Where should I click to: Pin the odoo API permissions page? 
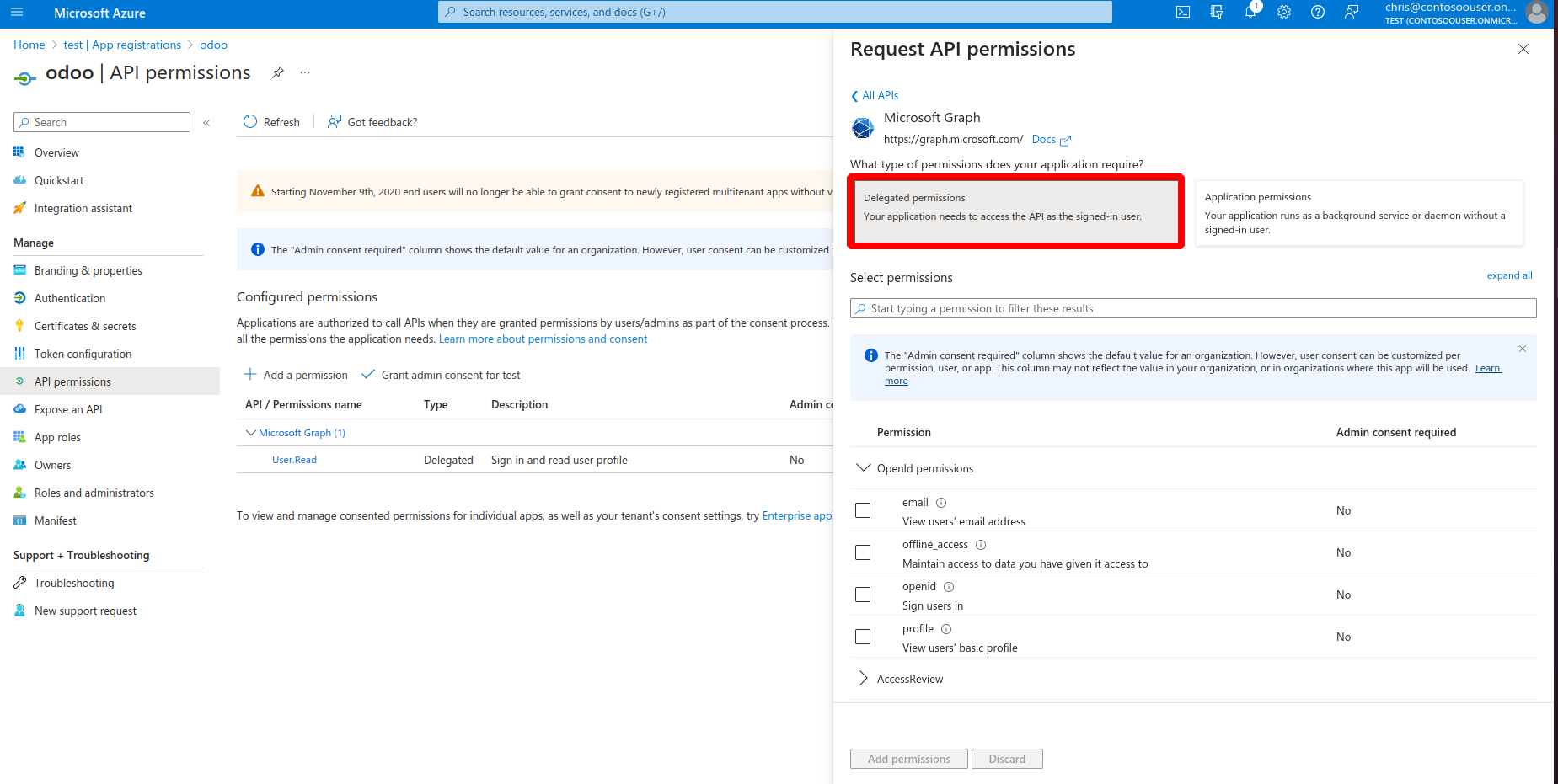coord(278,72)
